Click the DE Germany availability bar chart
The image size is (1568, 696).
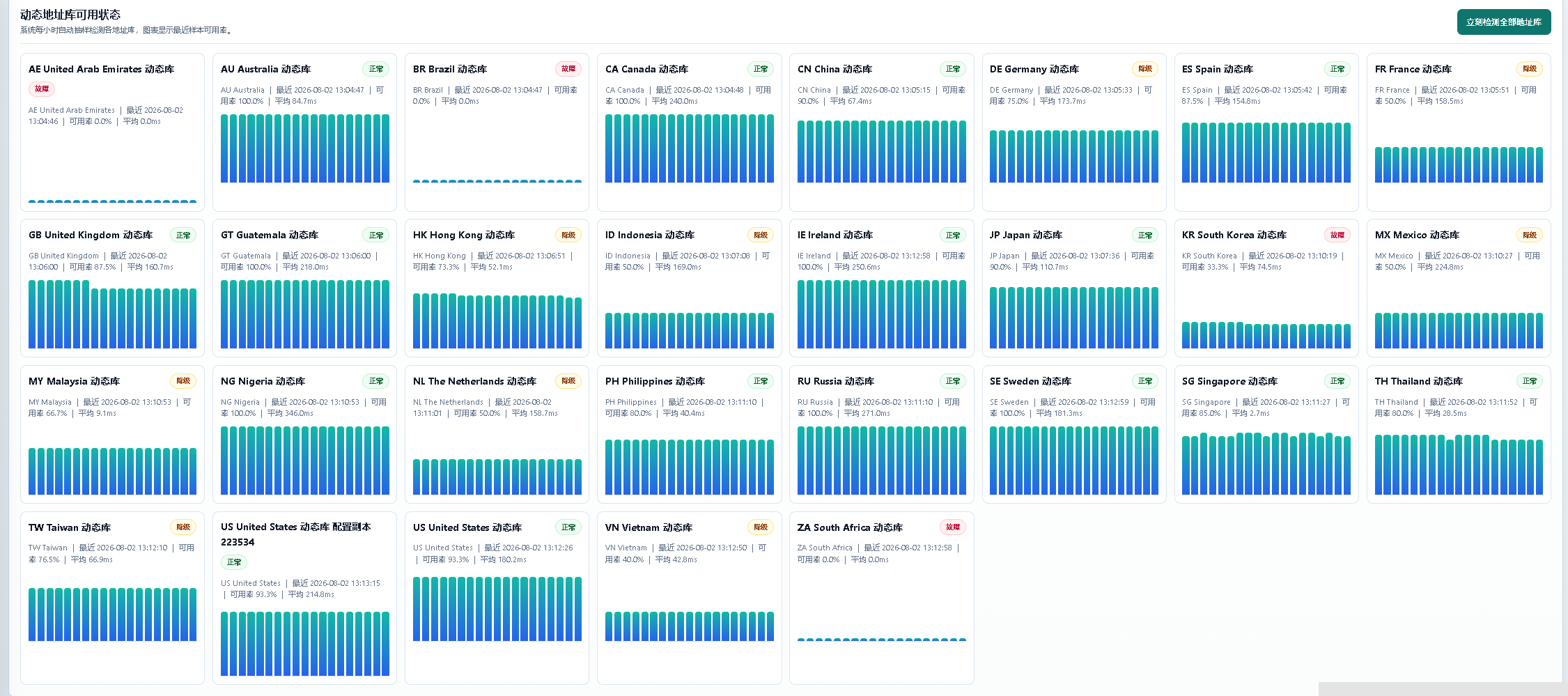click(x=1074, y=156)
